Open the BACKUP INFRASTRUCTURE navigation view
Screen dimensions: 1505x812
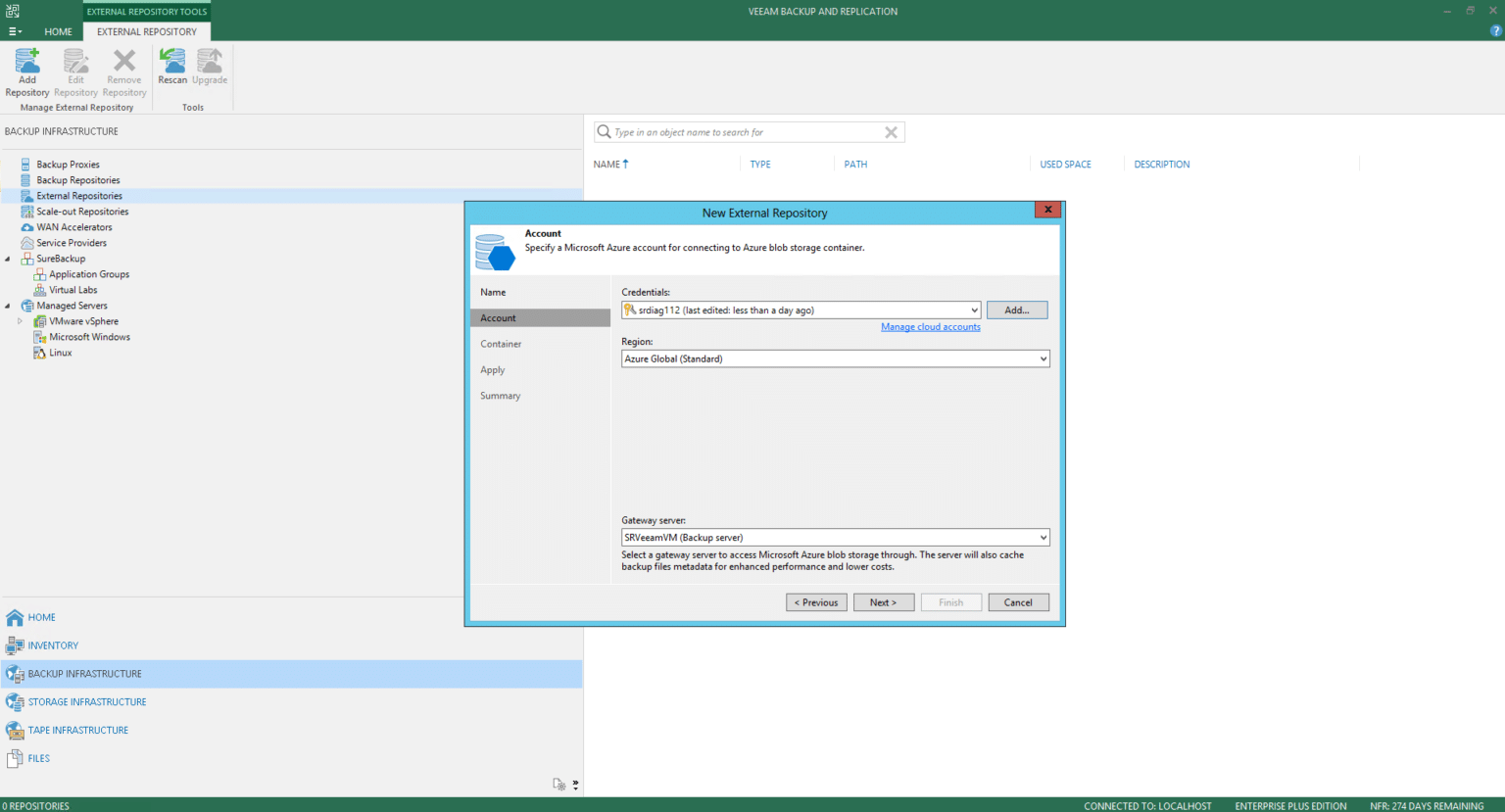291,674
